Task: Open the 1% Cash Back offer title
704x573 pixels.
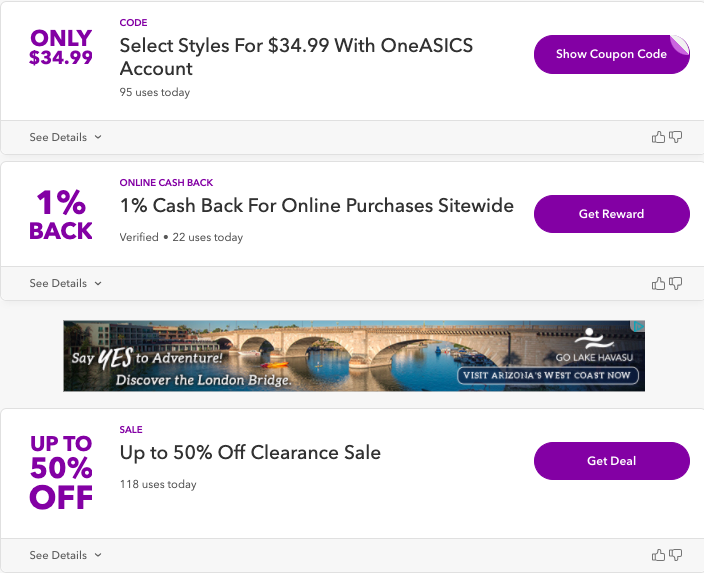Action: pyautogui.click(x=316, y=206)
